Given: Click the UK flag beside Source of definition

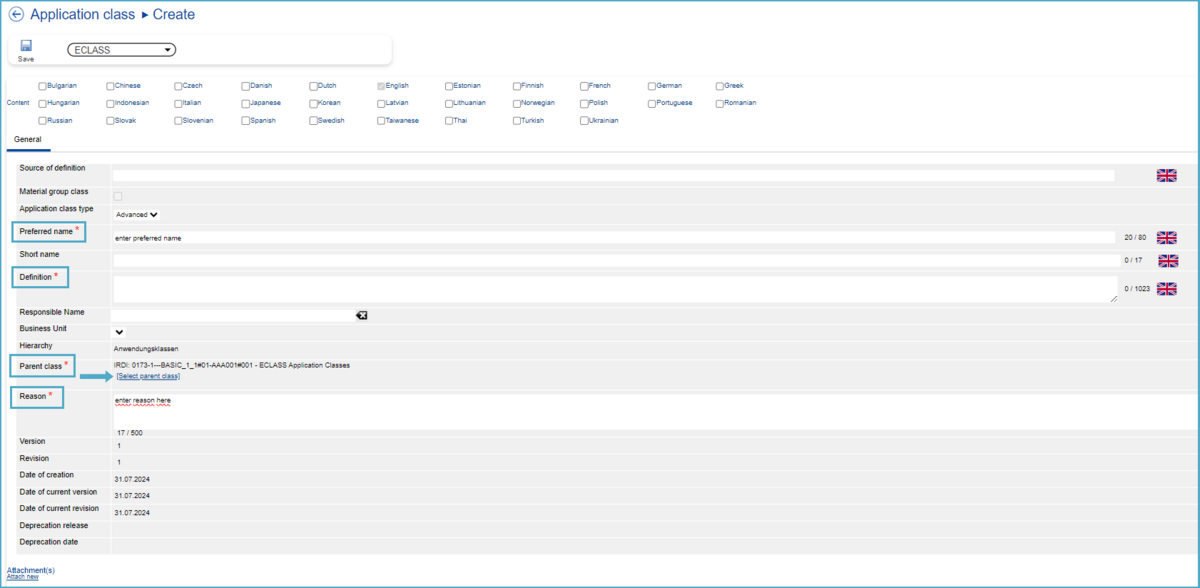Looking at the screenshot, I should pyautogui.click(x=1166, y=175).
